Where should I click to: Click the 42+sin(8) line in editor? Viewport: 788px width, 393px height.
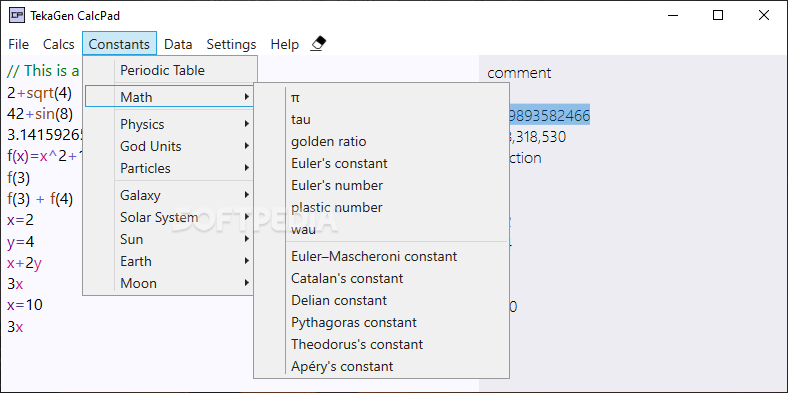click(x=40, y=114)
